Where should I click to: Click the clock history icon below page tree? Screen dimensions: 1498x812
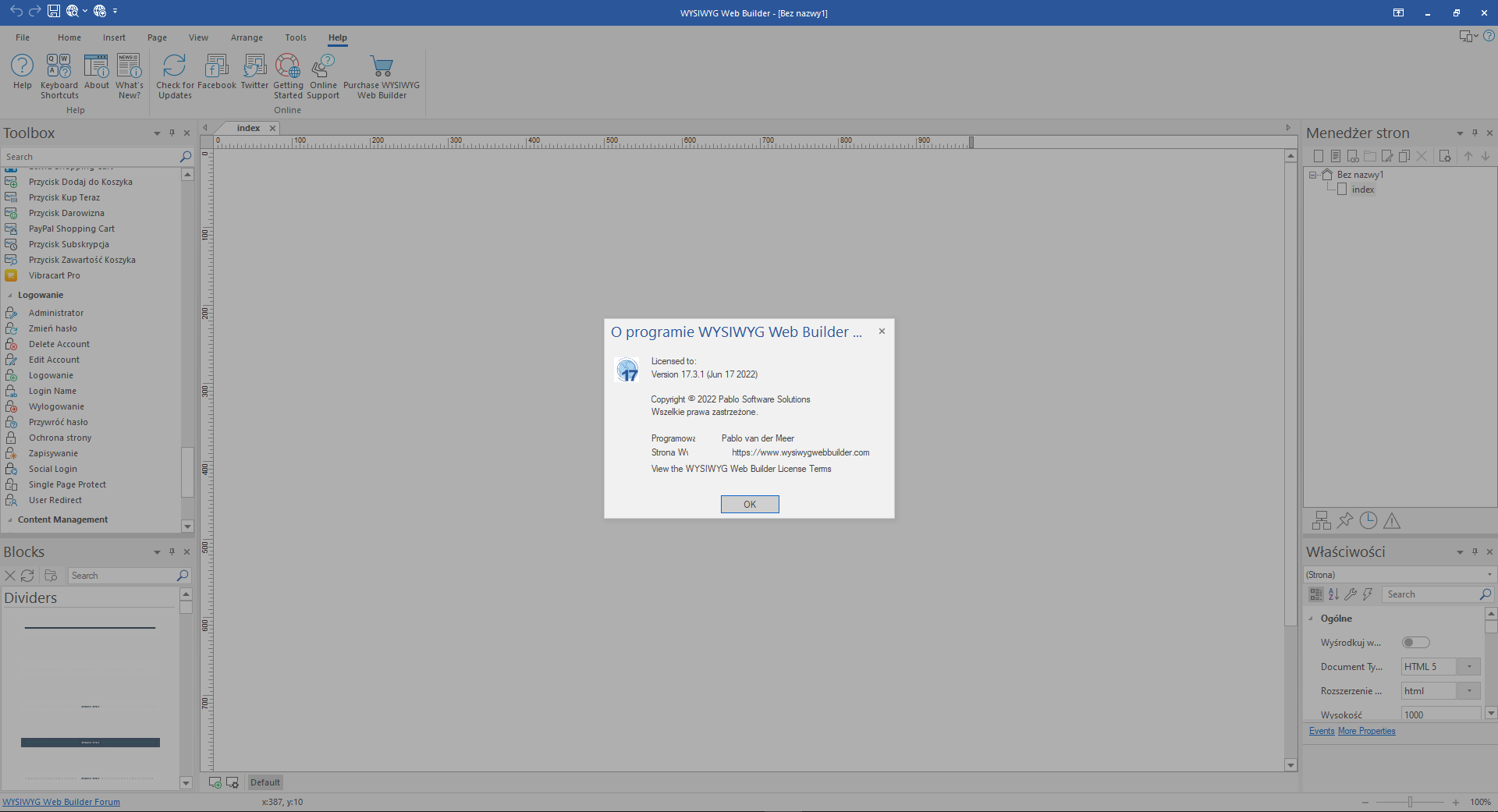pos(1368,521)
